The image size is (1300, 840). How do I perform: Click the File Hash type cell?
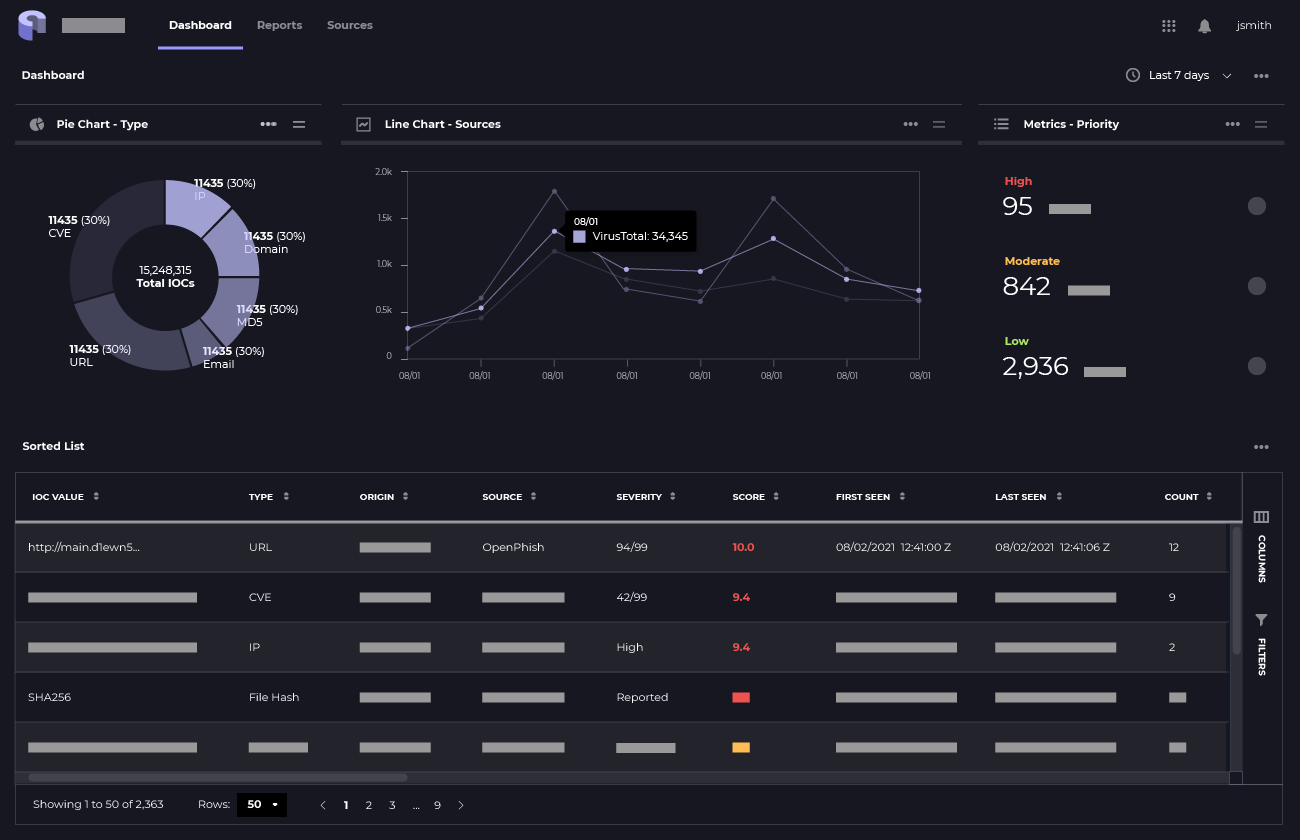click(x=274, y=697)
